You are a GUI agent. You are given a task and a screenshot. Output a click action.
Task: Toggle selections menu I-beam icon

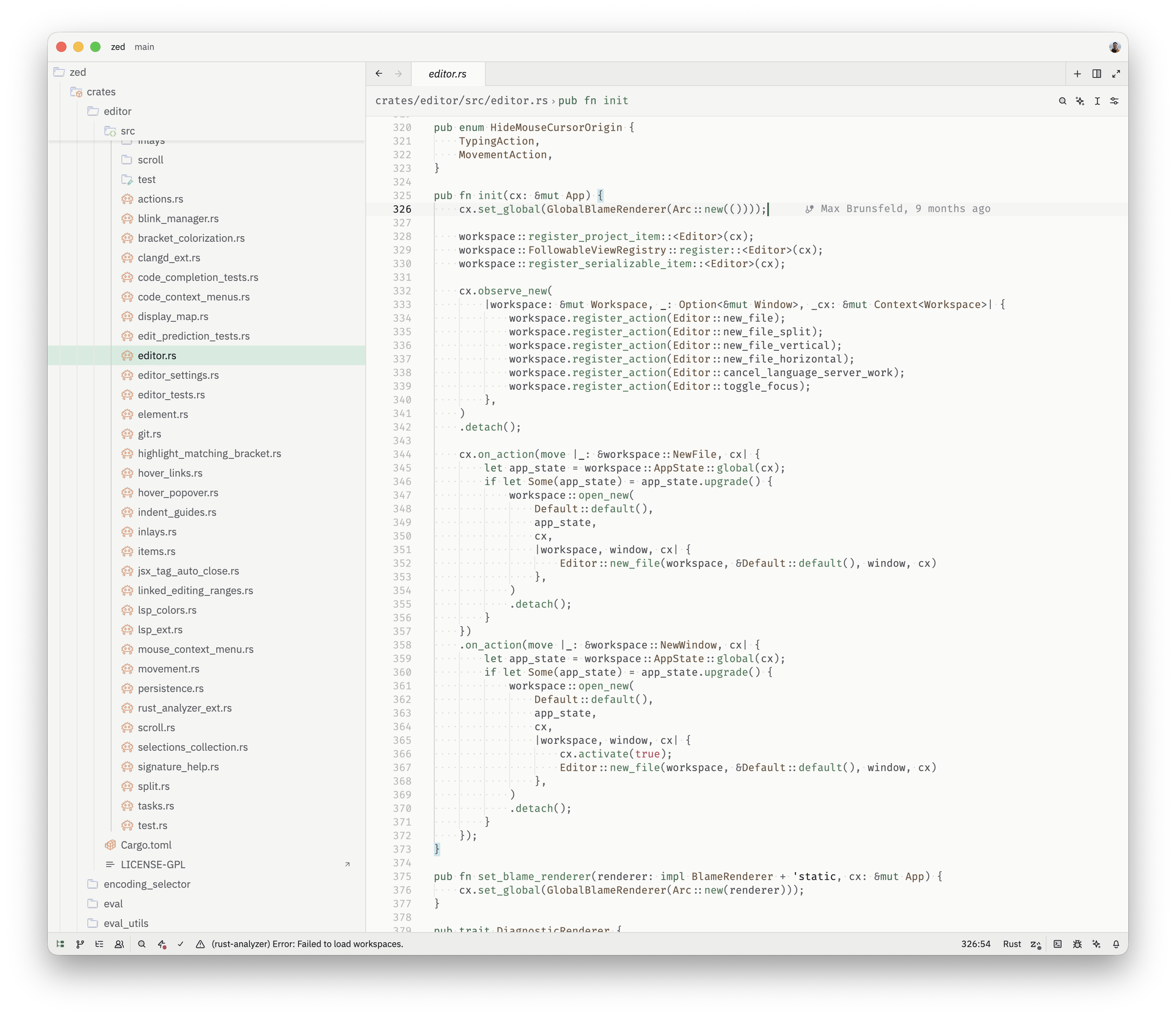(1097, 101)
